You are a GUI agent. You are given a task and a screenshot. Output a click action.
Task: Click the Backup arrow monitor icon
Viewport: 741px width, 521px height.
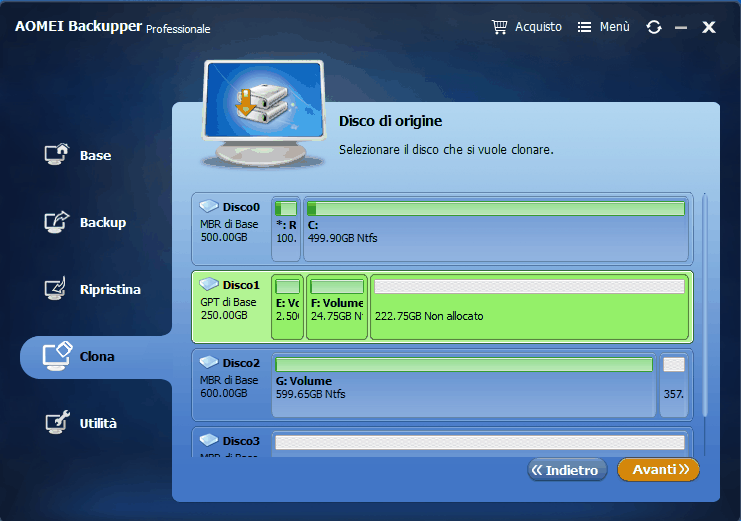point(57,222)
